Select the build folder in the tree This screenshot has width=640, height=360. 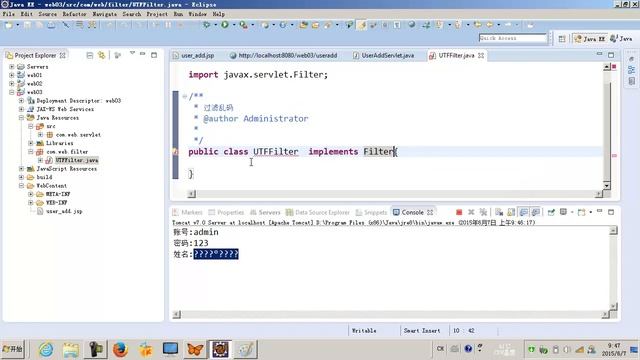44,177
